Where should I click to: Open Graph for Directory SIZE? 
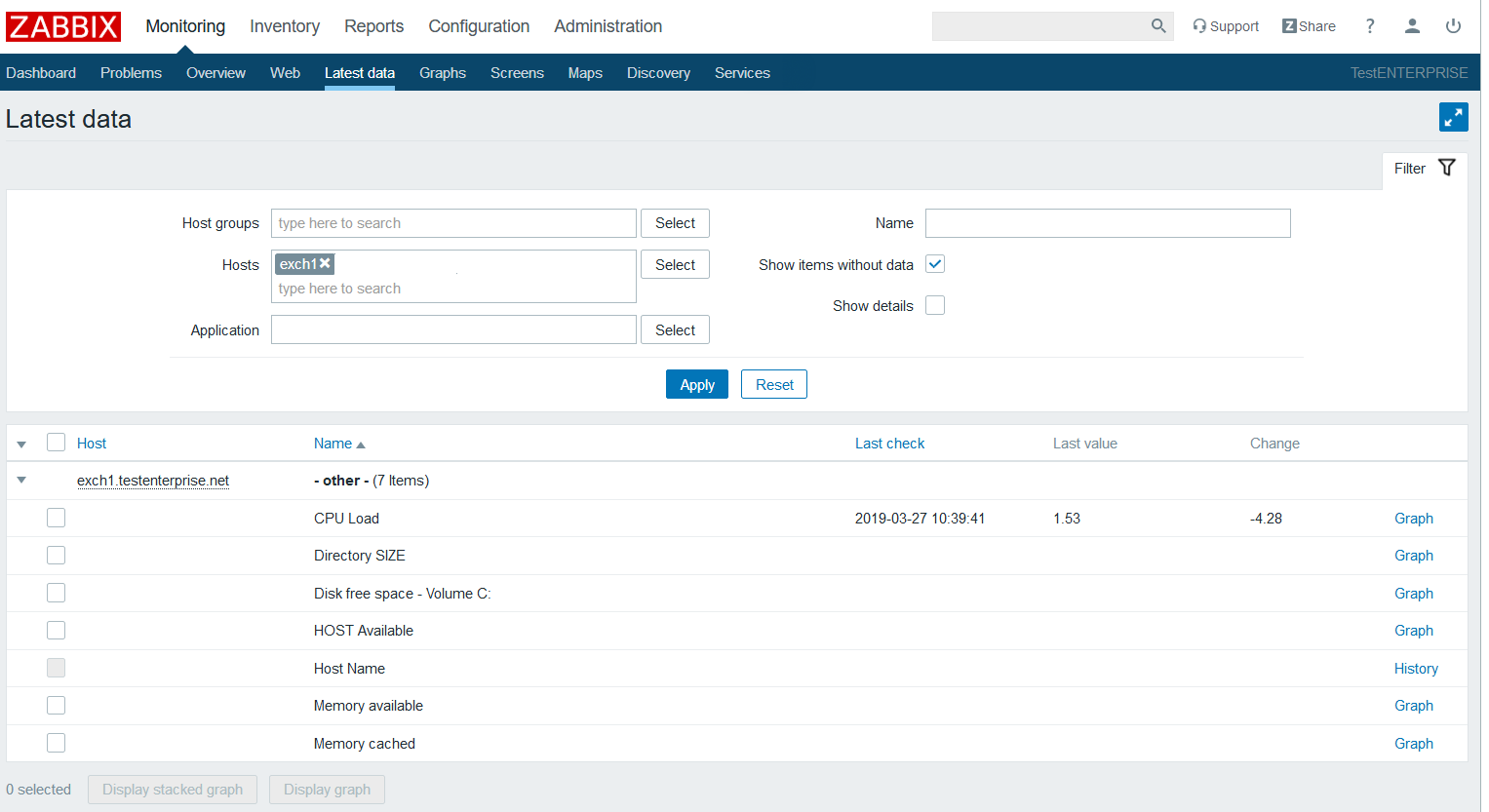(1413, 556)
